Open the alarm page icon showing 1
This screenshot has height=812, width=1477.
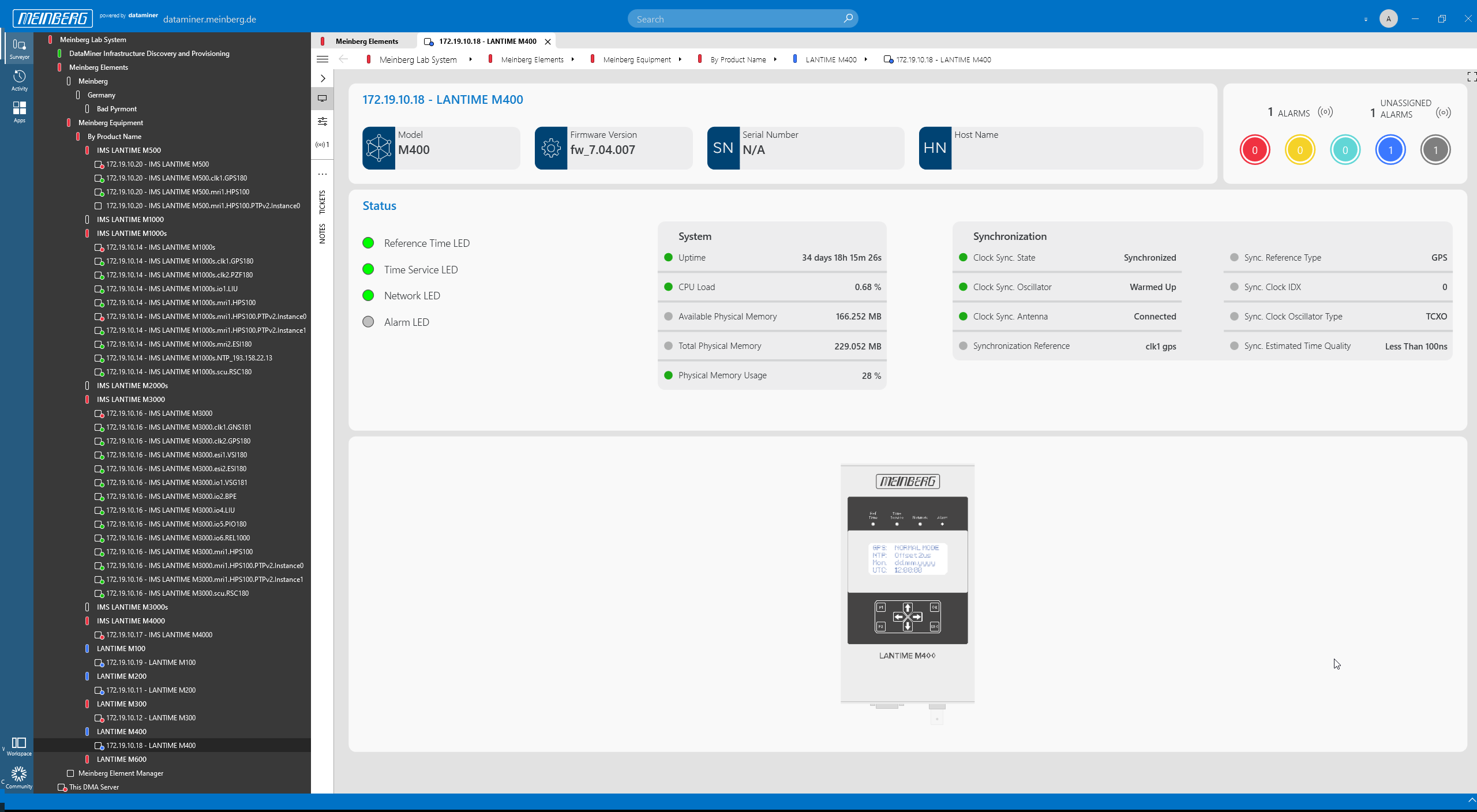pyautogui.click(x=323, y=145)
